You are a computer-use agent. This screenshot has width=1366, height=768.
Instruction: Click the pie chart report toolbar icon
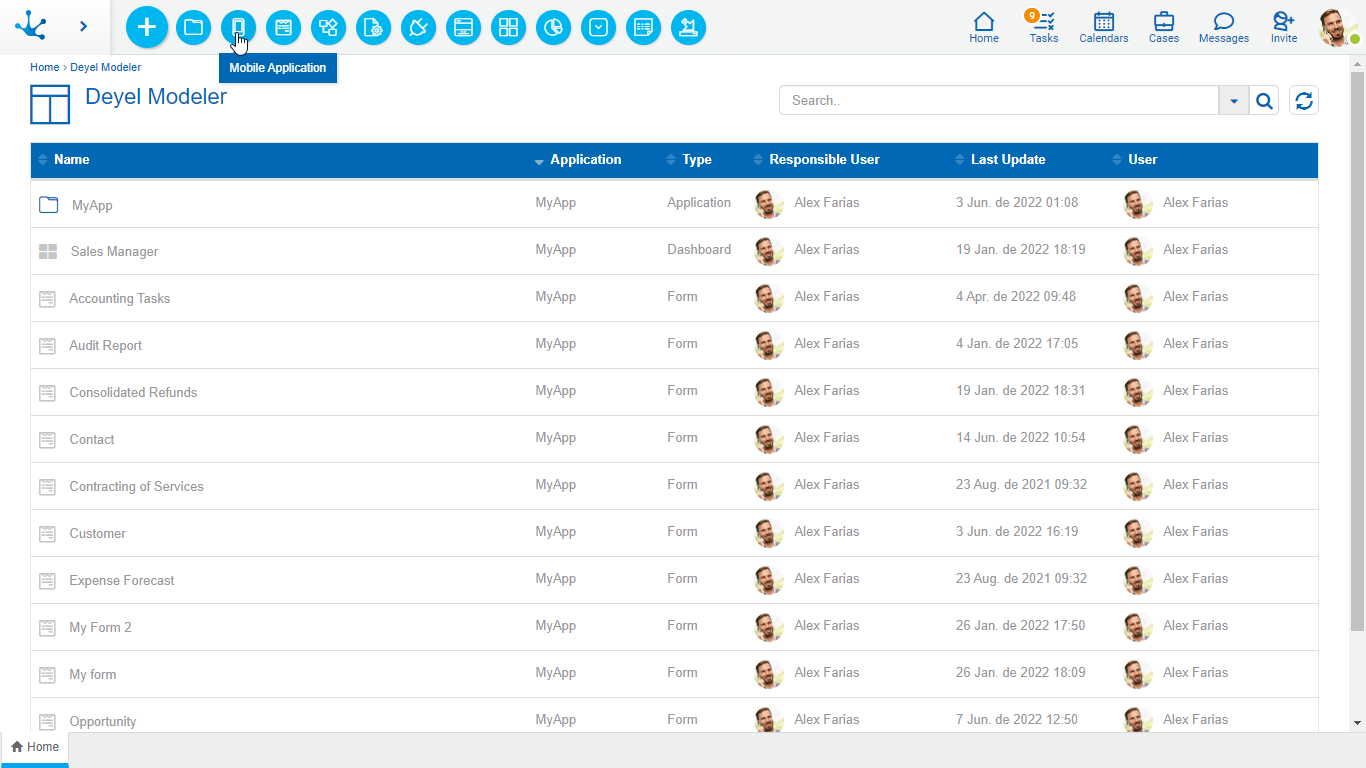[x=553, y=28]
